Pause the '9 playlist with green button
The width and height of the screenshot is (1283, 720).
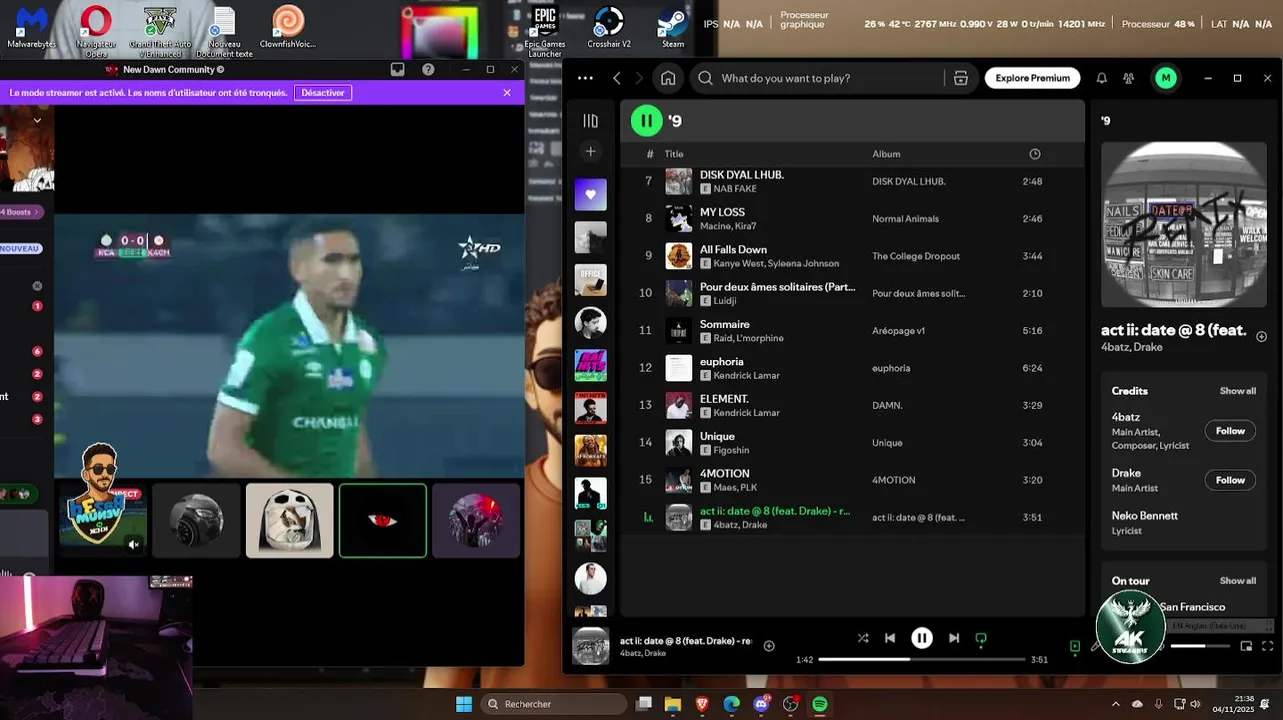click(646, 121)
